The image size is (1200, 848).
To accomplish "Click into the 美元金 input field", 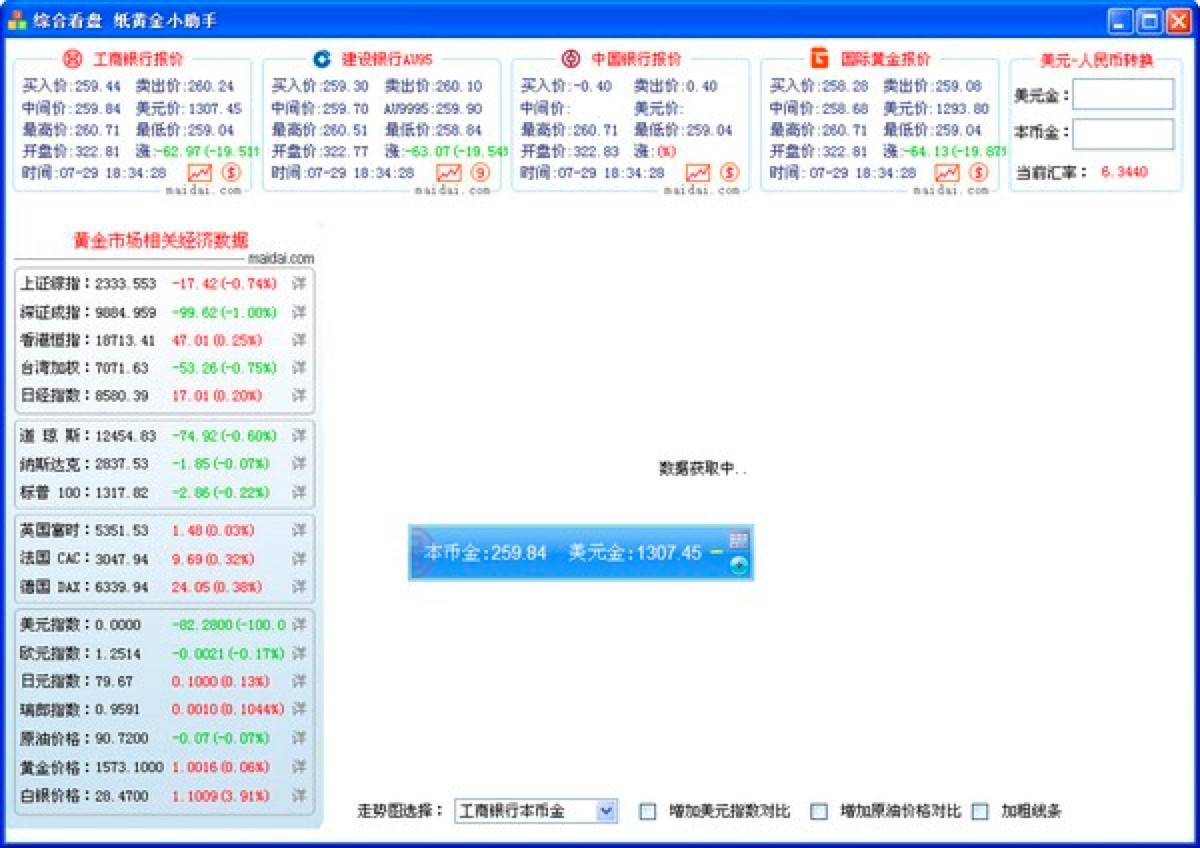I will coord(1123,95).
